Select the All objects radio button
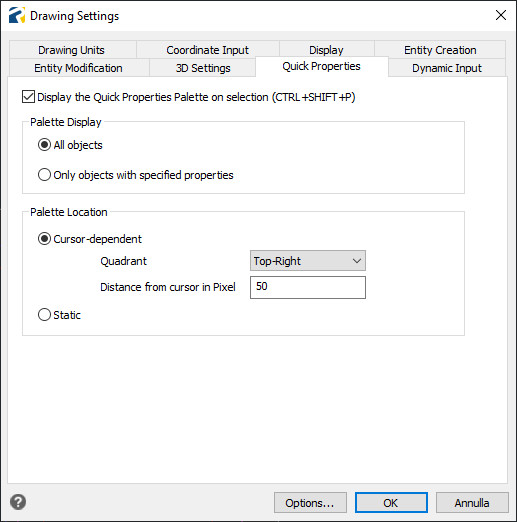Screen dimensions: 517x522 (44, 145)
